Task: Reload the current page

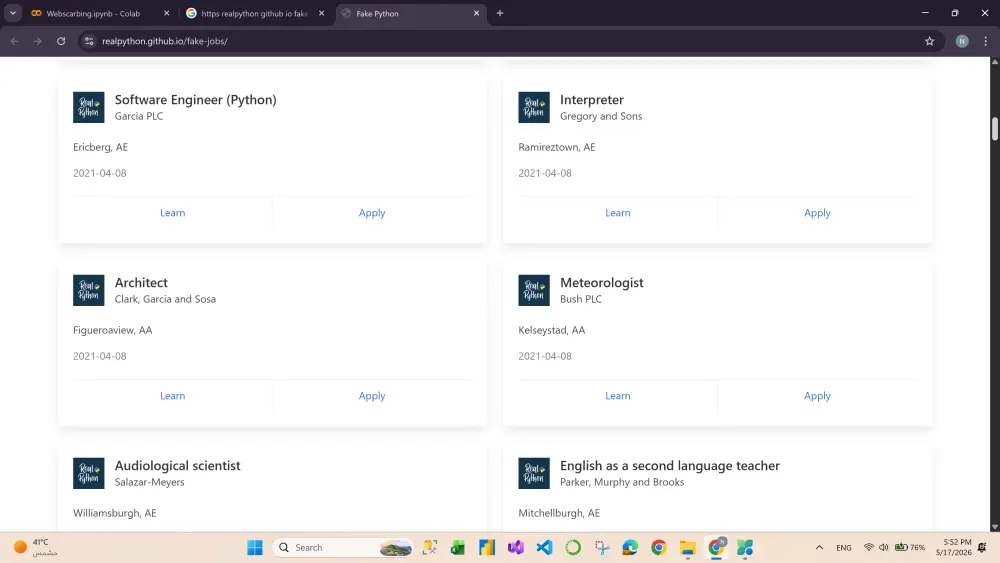Action: tap(61, 41)
